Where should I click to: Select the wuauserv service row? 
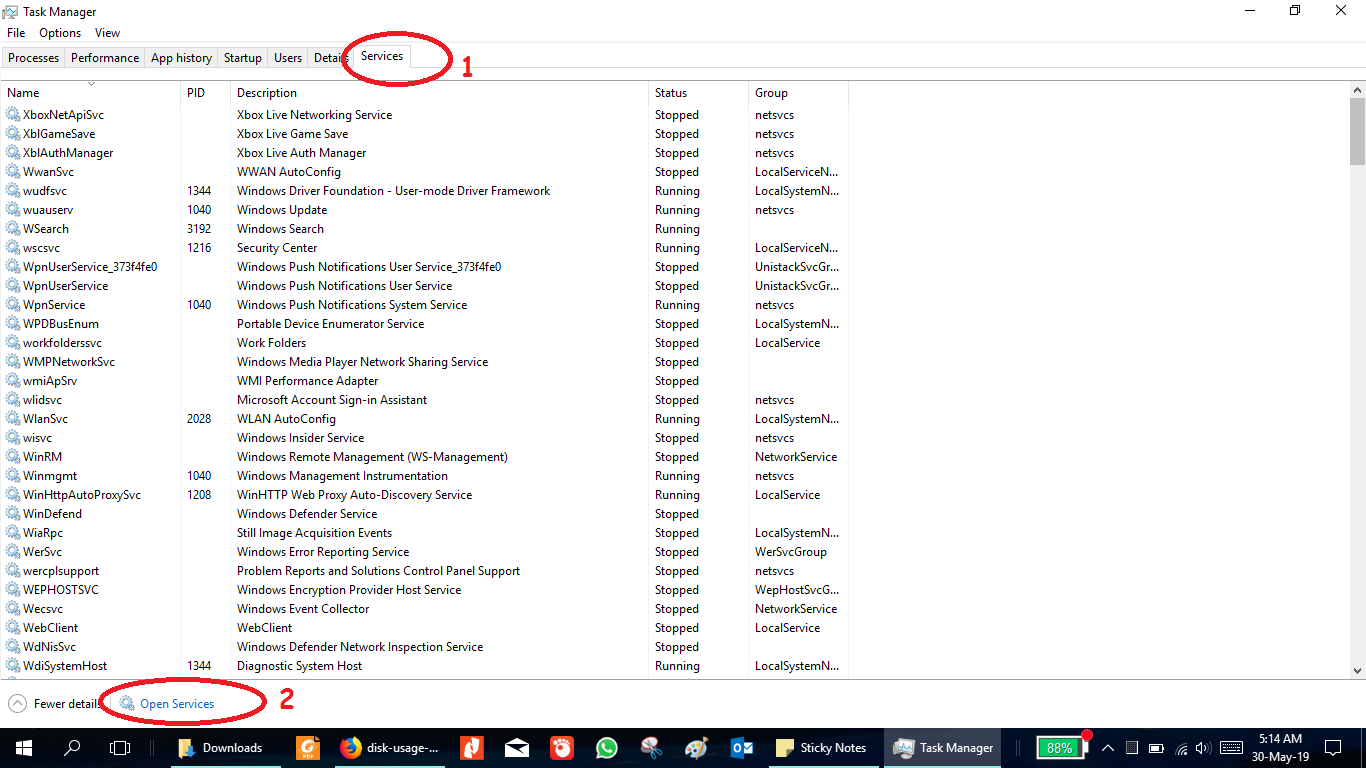424,210
